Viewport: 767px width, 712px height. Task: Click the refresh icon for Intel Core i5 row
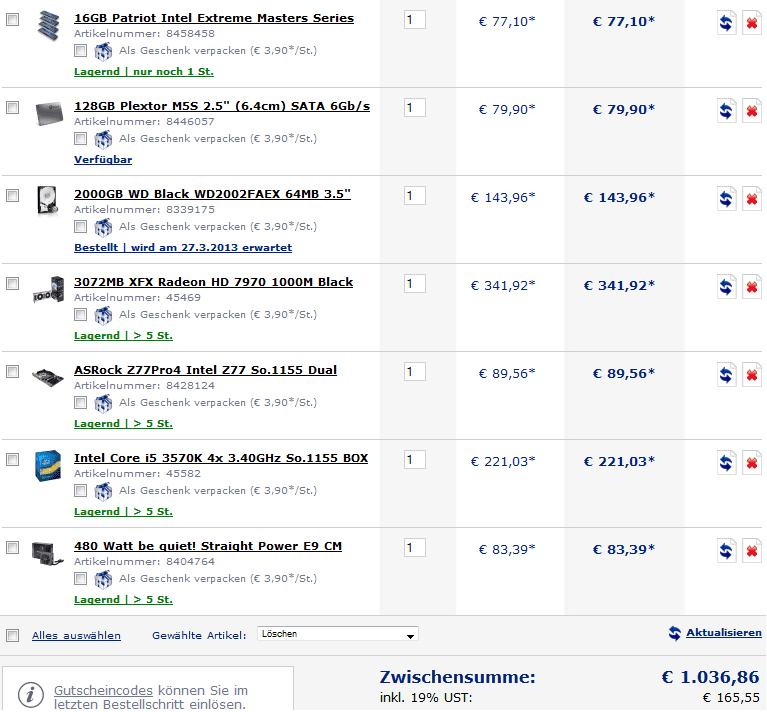(727, 464)
